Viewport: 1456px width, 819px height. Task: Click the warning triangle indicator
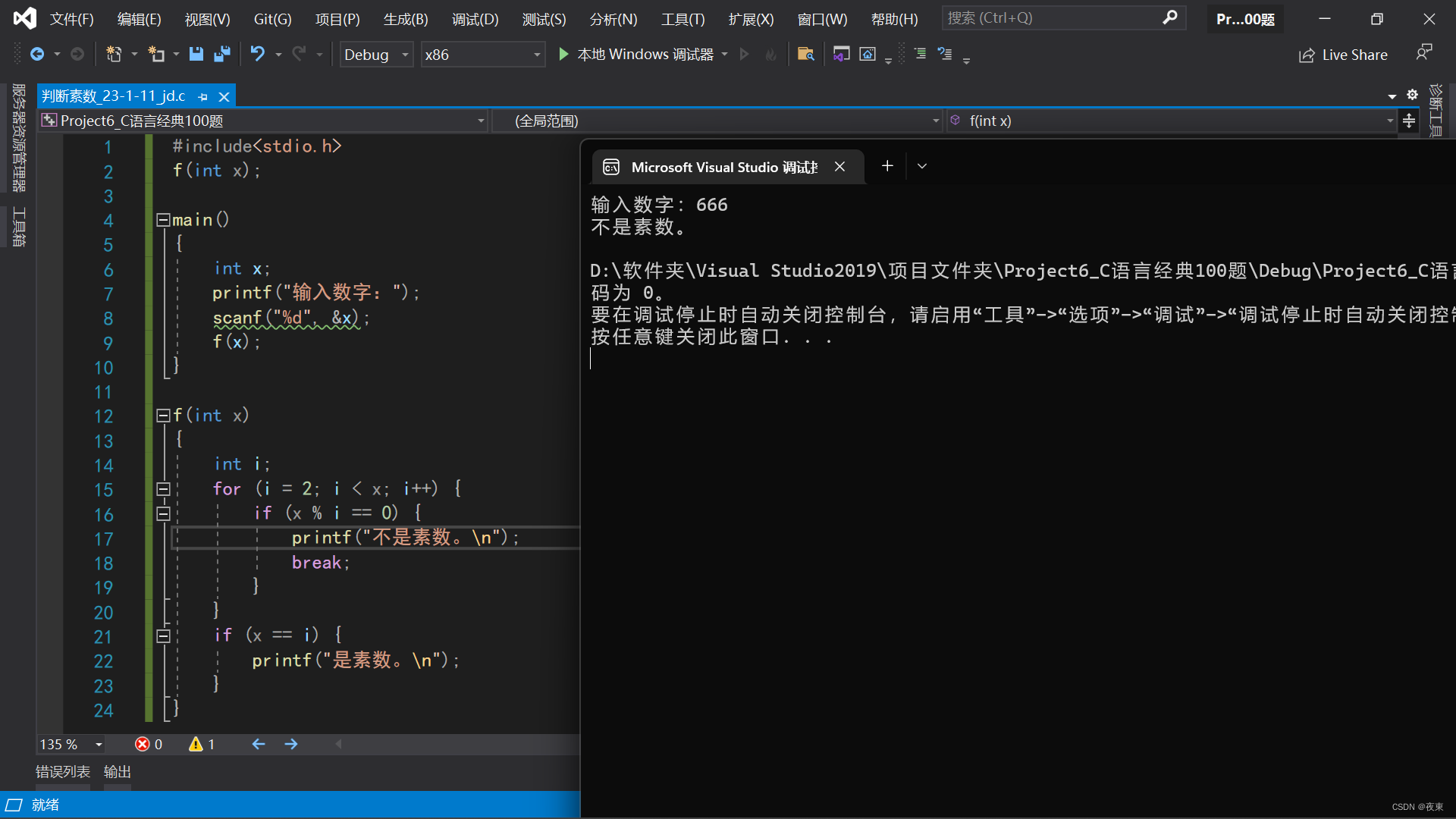coord(196,744)
